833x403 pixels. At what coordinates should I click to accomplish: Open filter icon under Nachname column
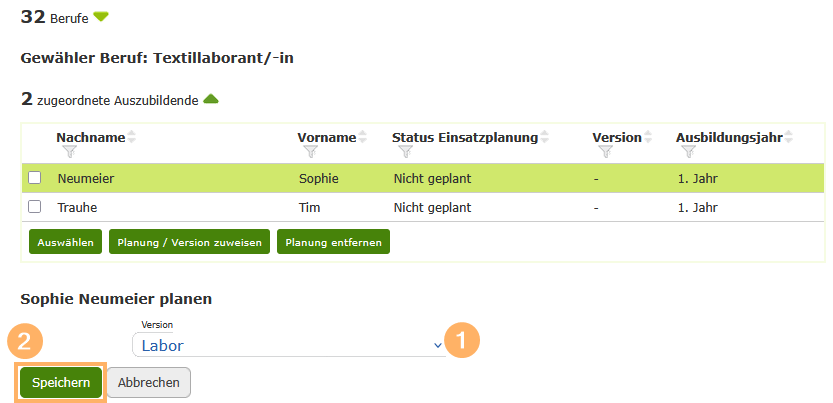coord(69,152)
